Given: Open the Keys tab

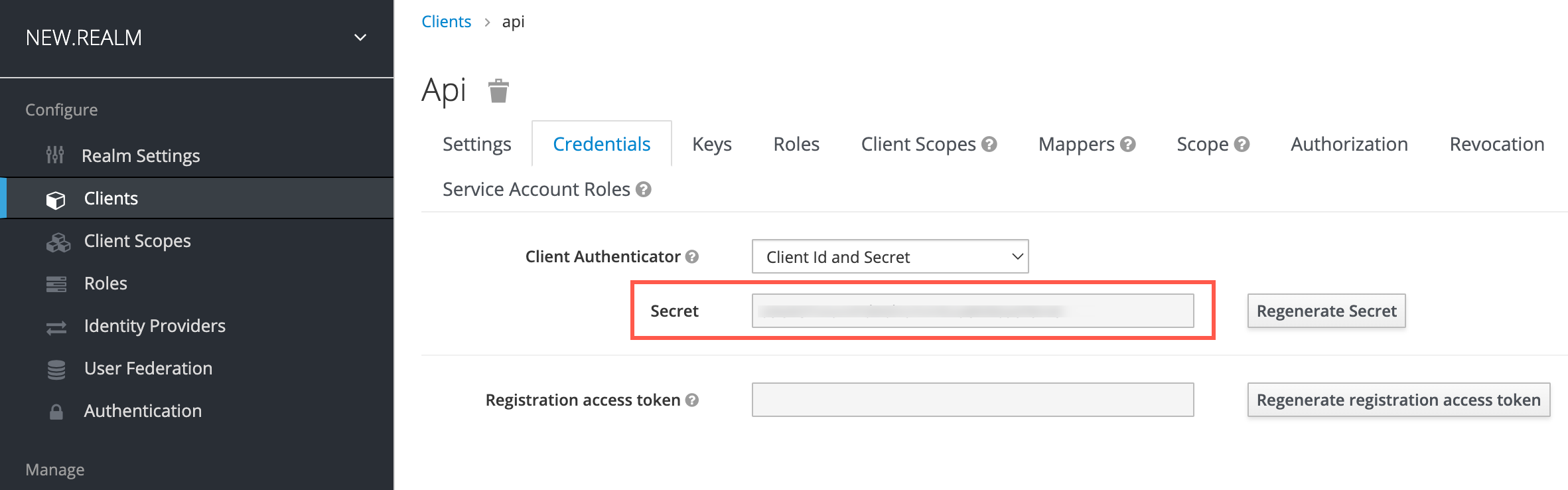Looking at the screenshot, I should tap(711, 144).
